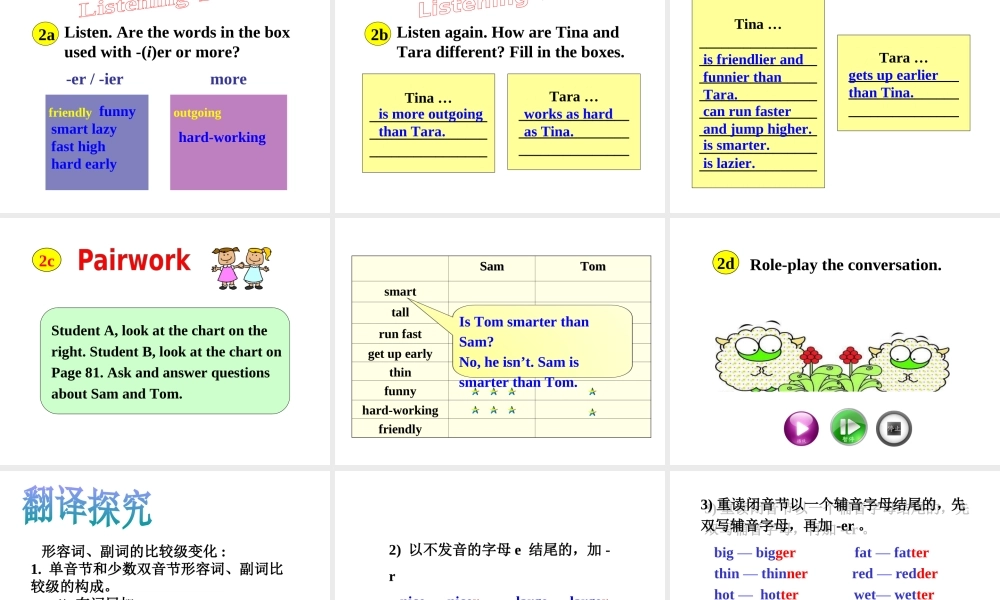
Task: Click the yellow word 'outgoing' in pink box
Action: coord(197,113)
